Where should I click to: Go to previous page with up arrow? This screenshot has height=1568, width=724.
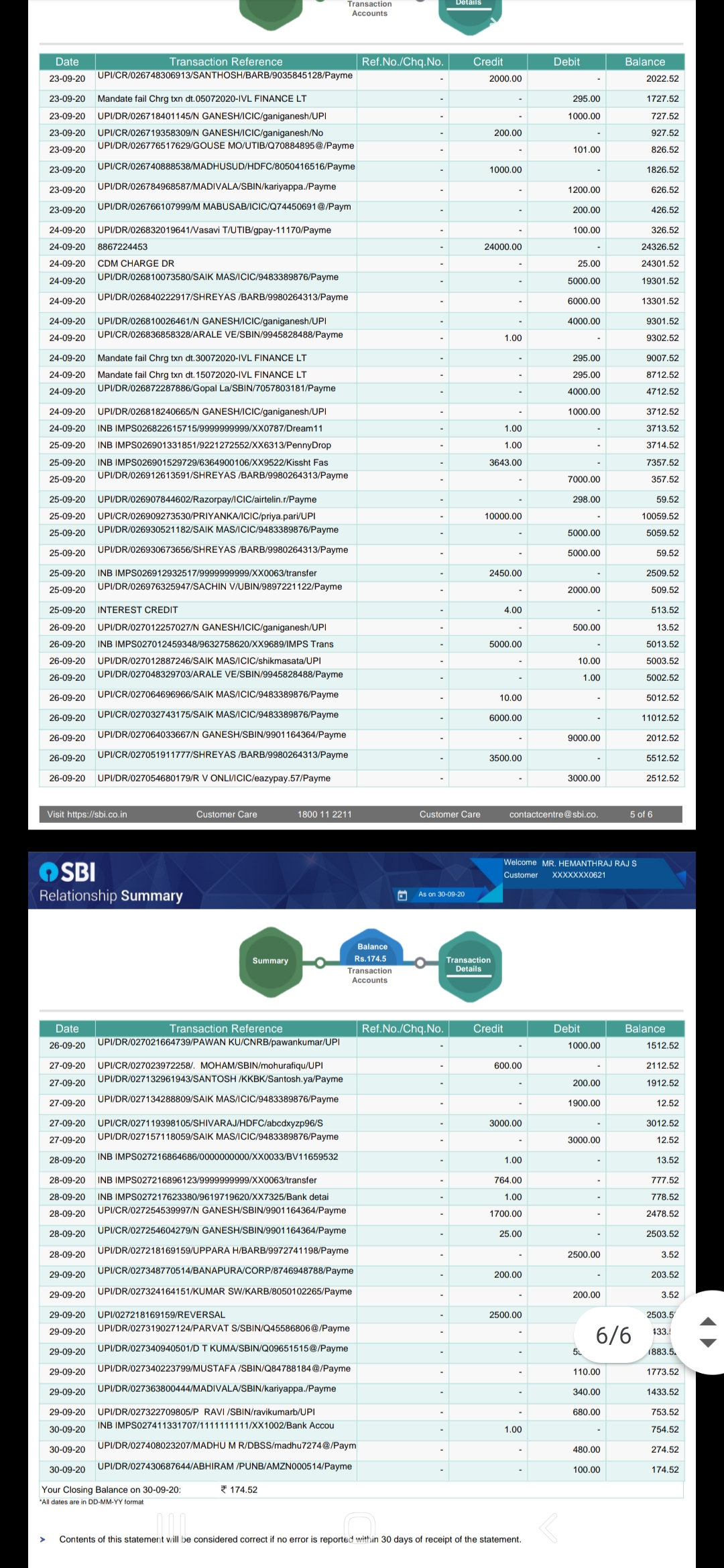tap(708, 1321)
